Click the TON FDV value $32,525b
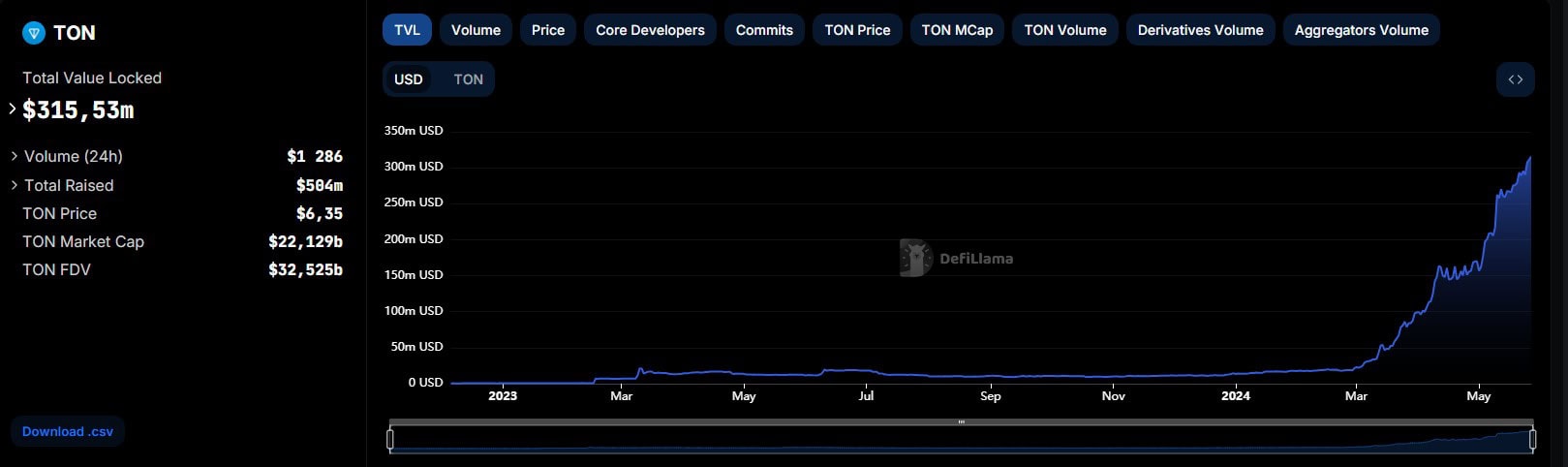Screen dimensions: 1568x467 tap(305, 269)
